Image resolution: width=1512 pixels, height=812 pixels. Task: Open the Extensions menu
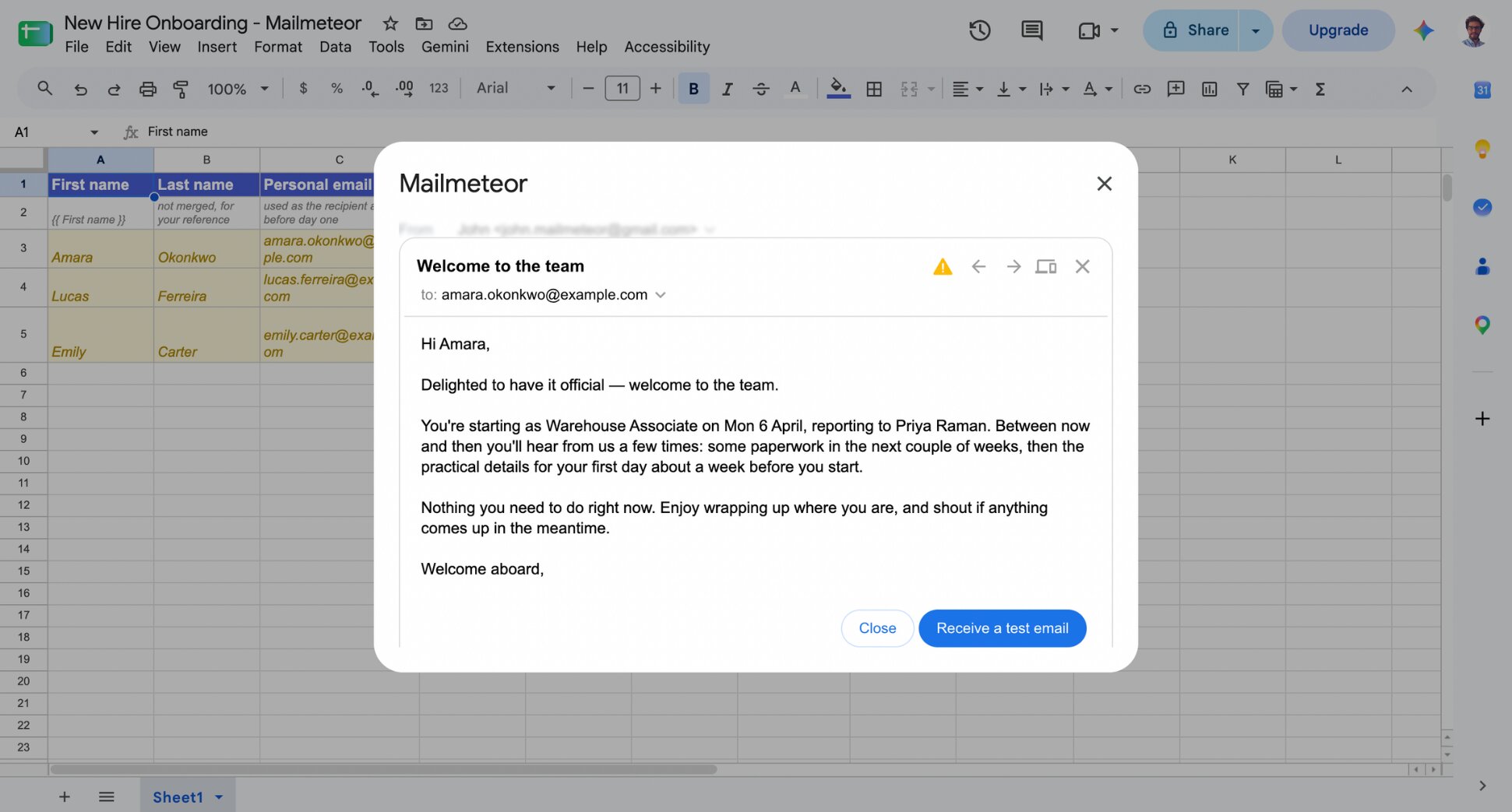click(x=522, y=47)
